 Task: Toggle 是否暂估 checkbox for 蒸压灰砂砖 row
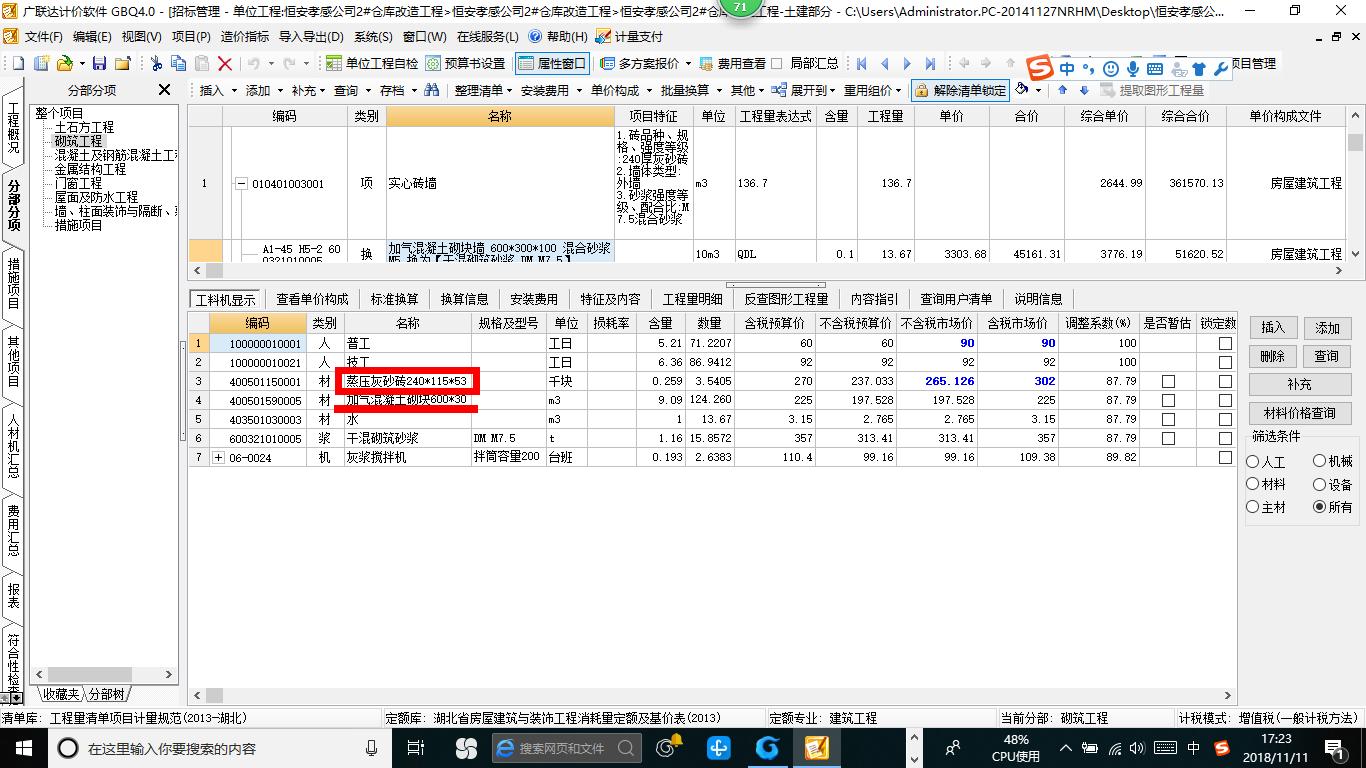[x=1167, y=381]
